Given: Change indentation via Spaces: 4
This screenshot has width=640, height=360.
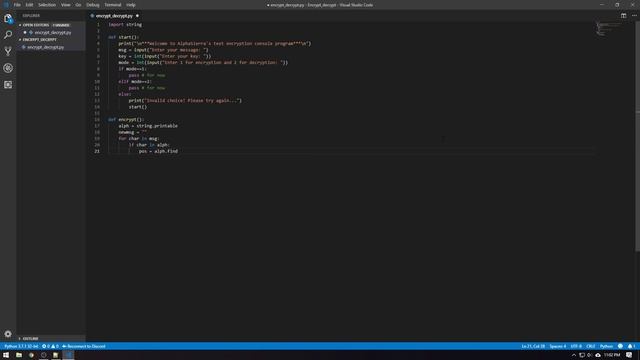Looking at the screenshot, I should click(558, 346).
